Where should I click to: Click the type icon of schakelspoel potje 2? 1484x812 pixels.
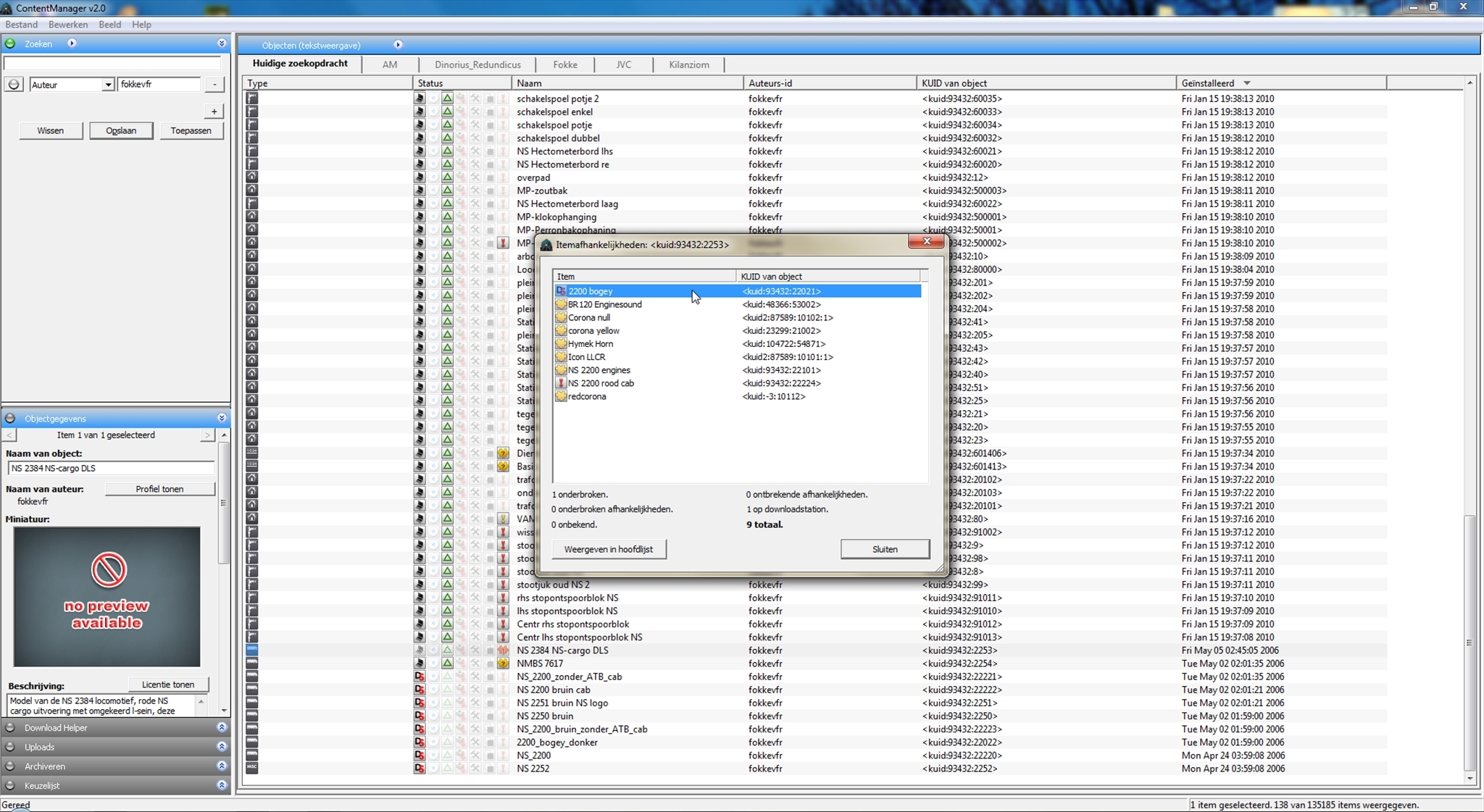[251, 99]
